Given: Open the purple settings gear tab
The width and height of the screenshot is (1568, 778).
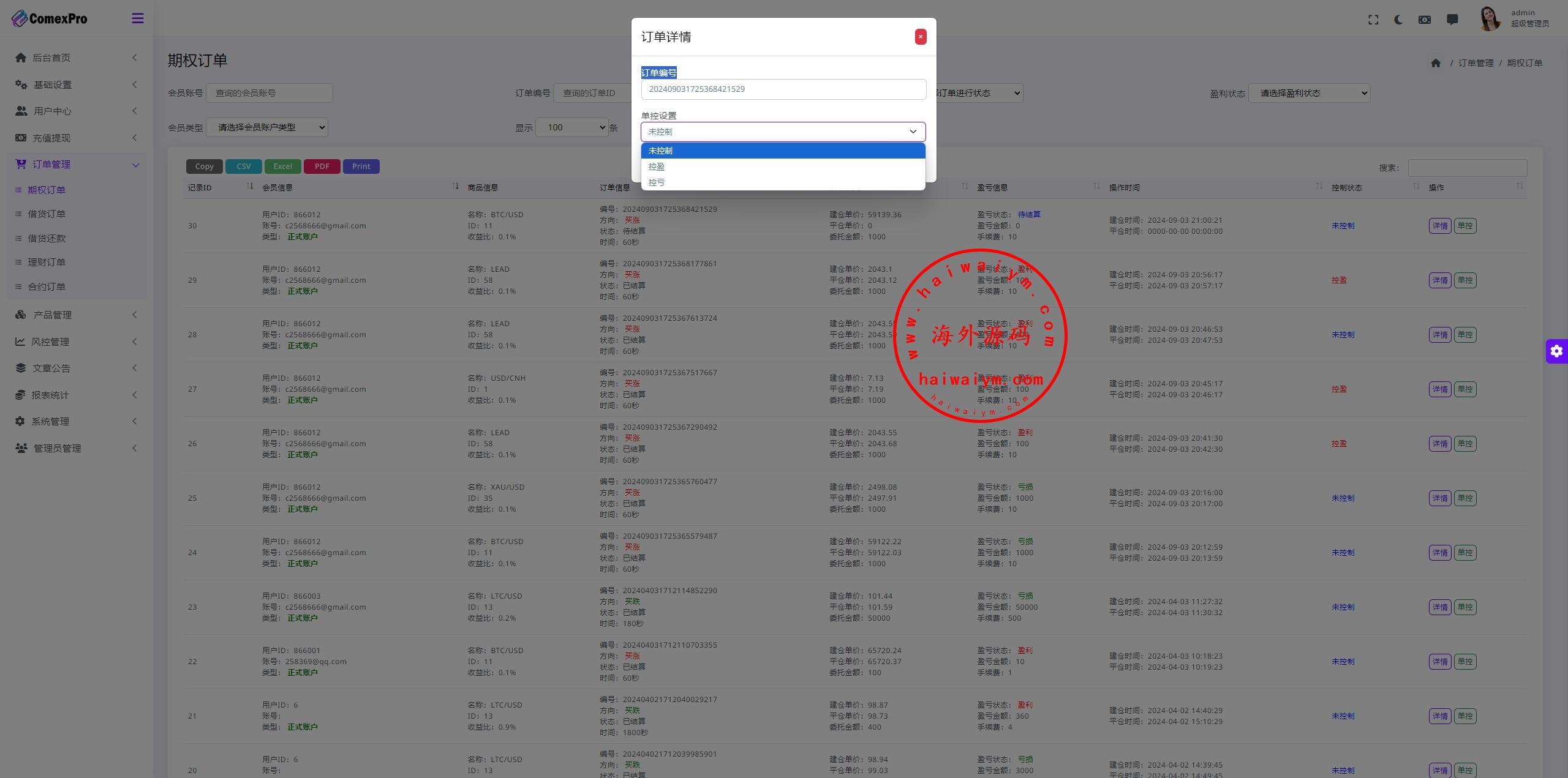Looking at the screenshot, I should [1556, 351].
